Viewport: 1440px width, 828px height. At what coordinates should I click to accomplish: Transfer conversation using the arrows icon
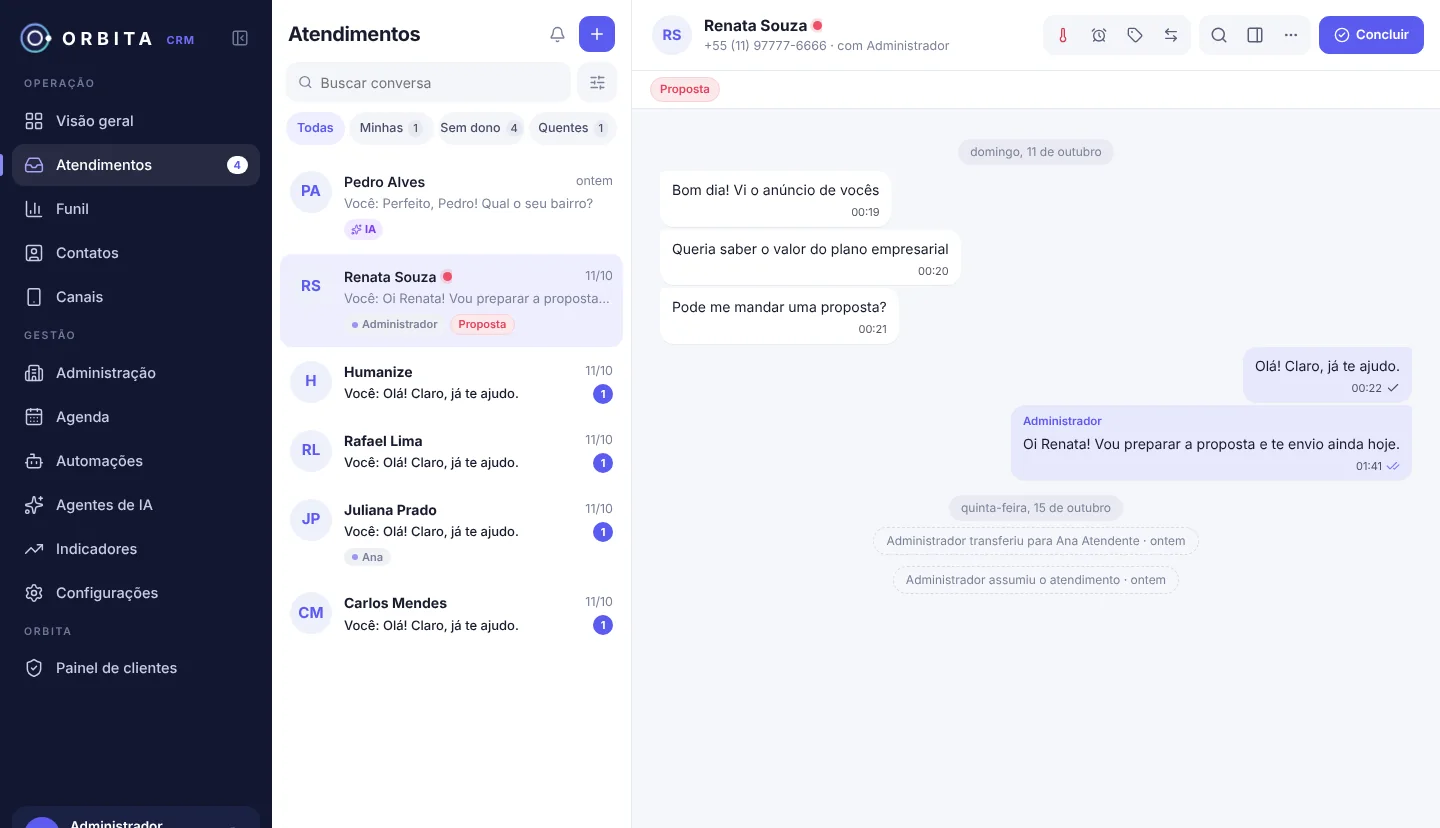1171,35
